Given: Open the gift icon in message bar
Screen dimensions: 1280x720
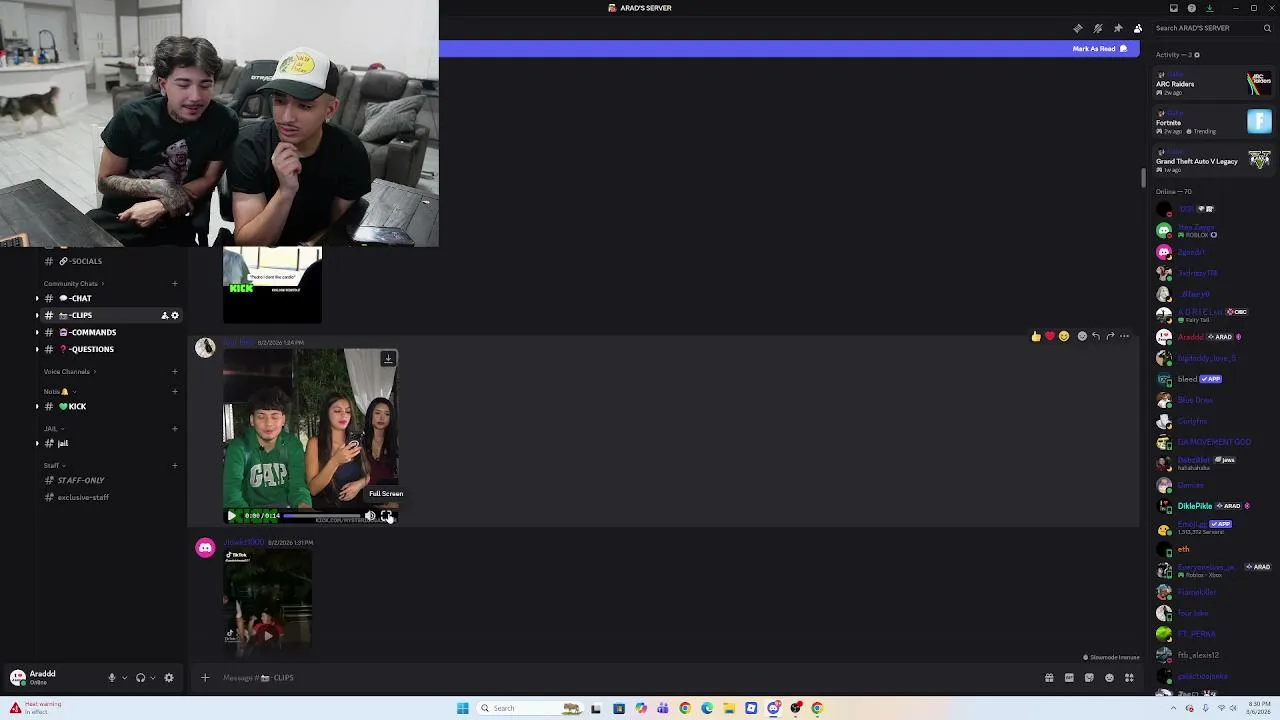Looking at the screenshot, I should tap(1049, 677).
